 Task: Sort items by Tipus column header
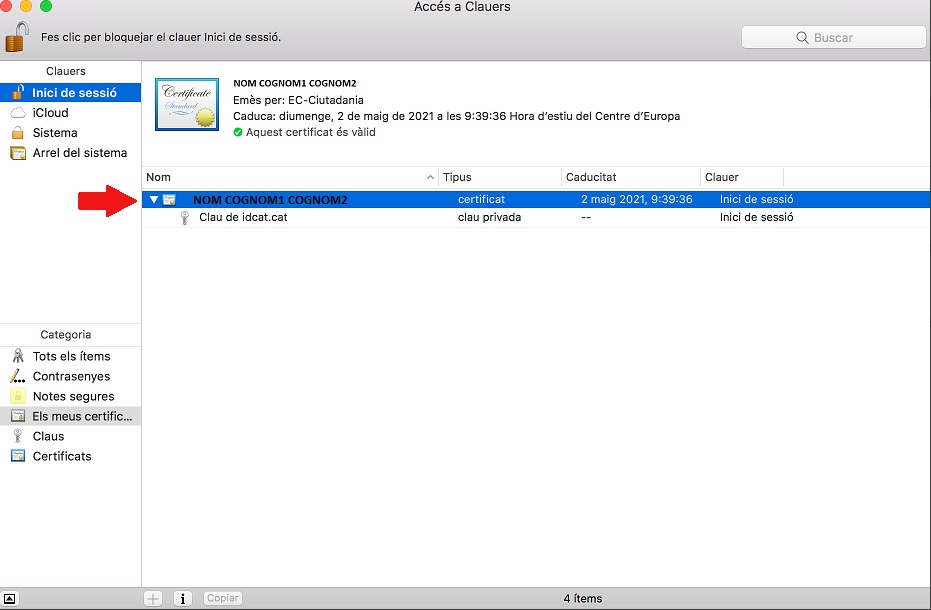500,177
